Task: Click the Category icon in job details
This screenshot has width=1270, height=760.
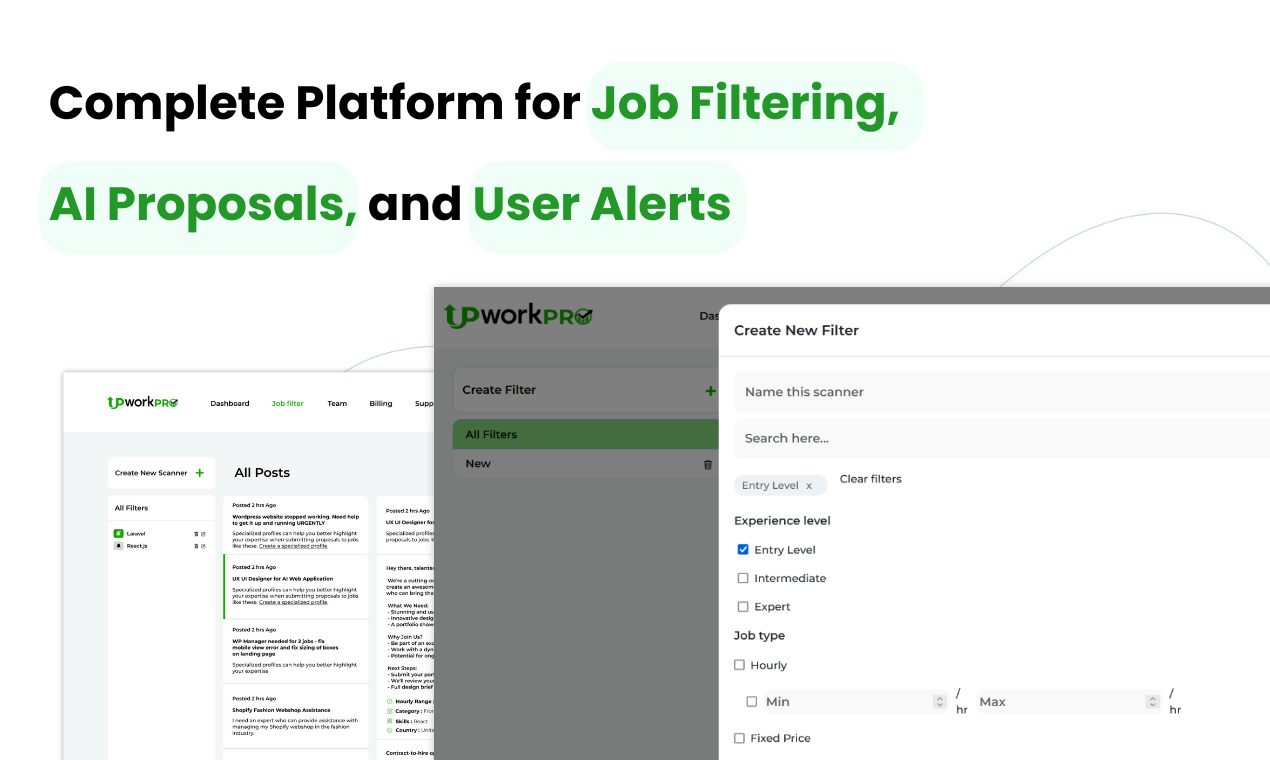Action: [390, 711]
